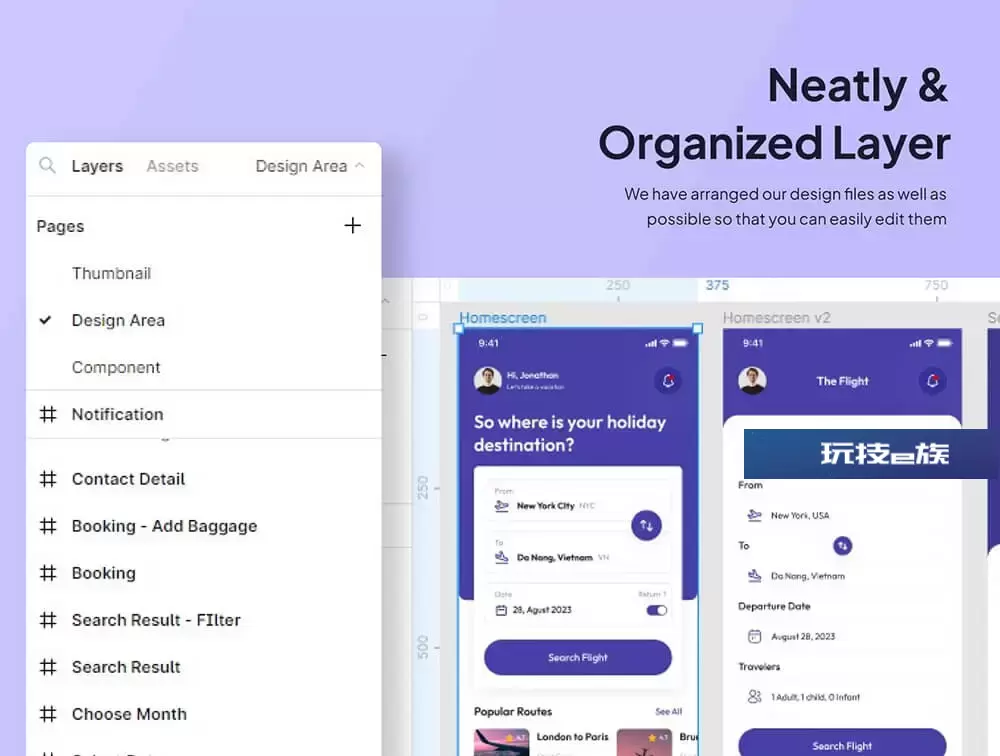Click London to Paris route thumbnail

tap(501, 743)
